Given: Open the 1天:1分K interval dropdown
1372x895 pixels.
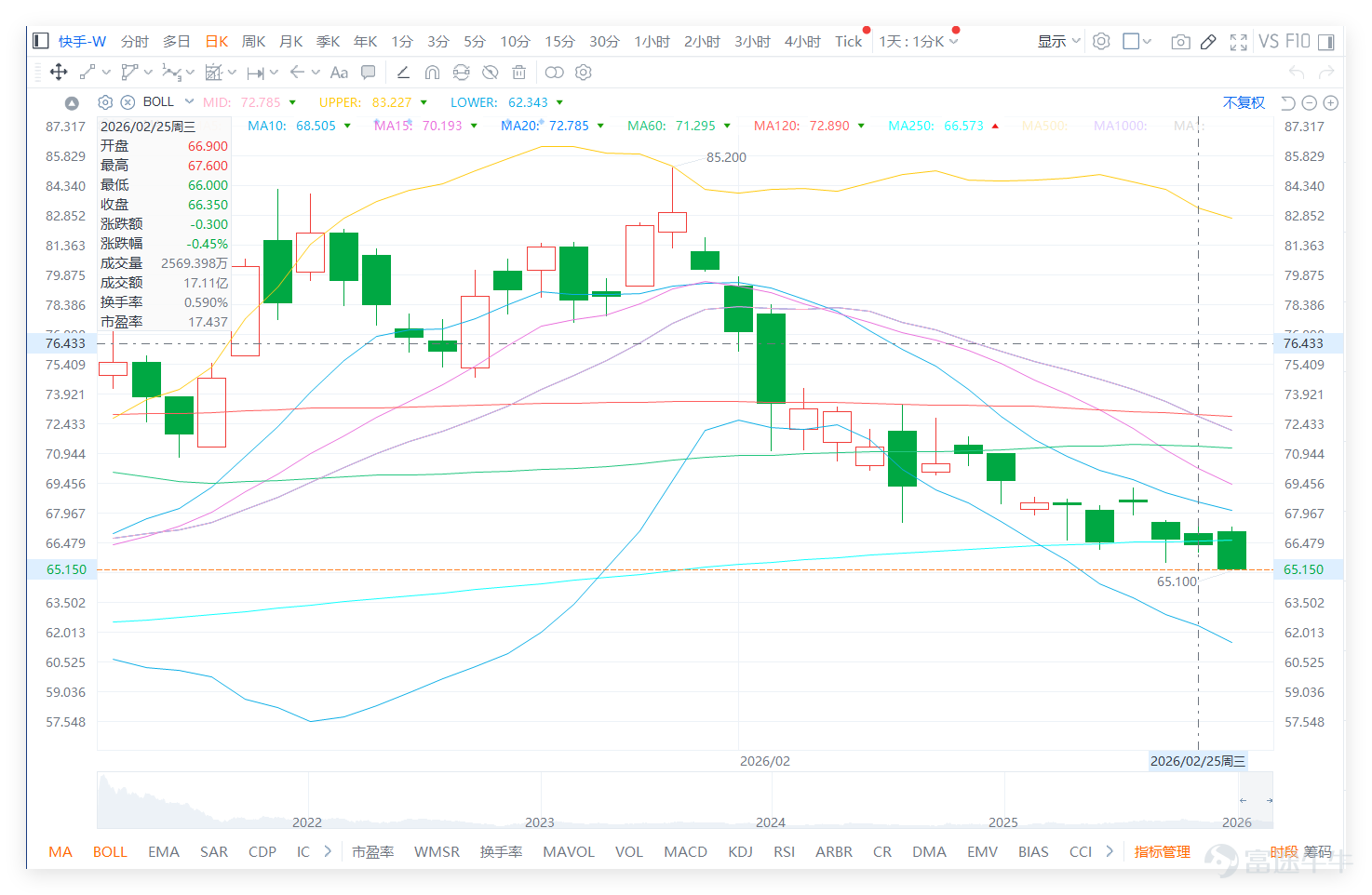Looking at the screenshot, I should pos(918,41).
